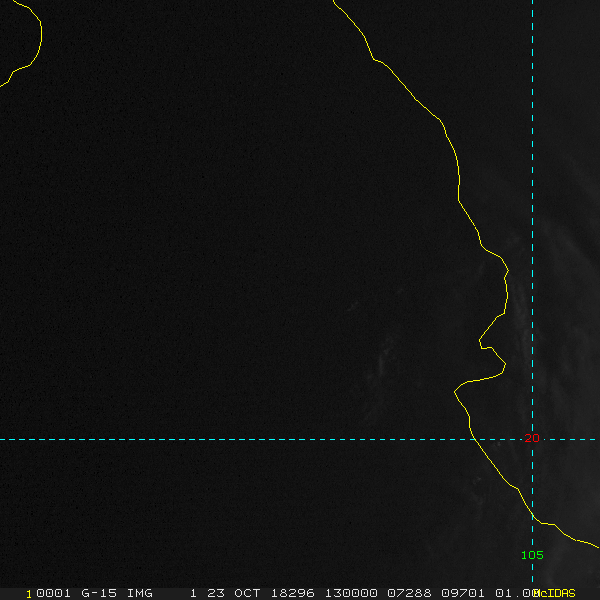The height and width of the screenshot is (600, 600).
Task: Click the yellow coastline outline at top-left corner
Action: point(38,40)
